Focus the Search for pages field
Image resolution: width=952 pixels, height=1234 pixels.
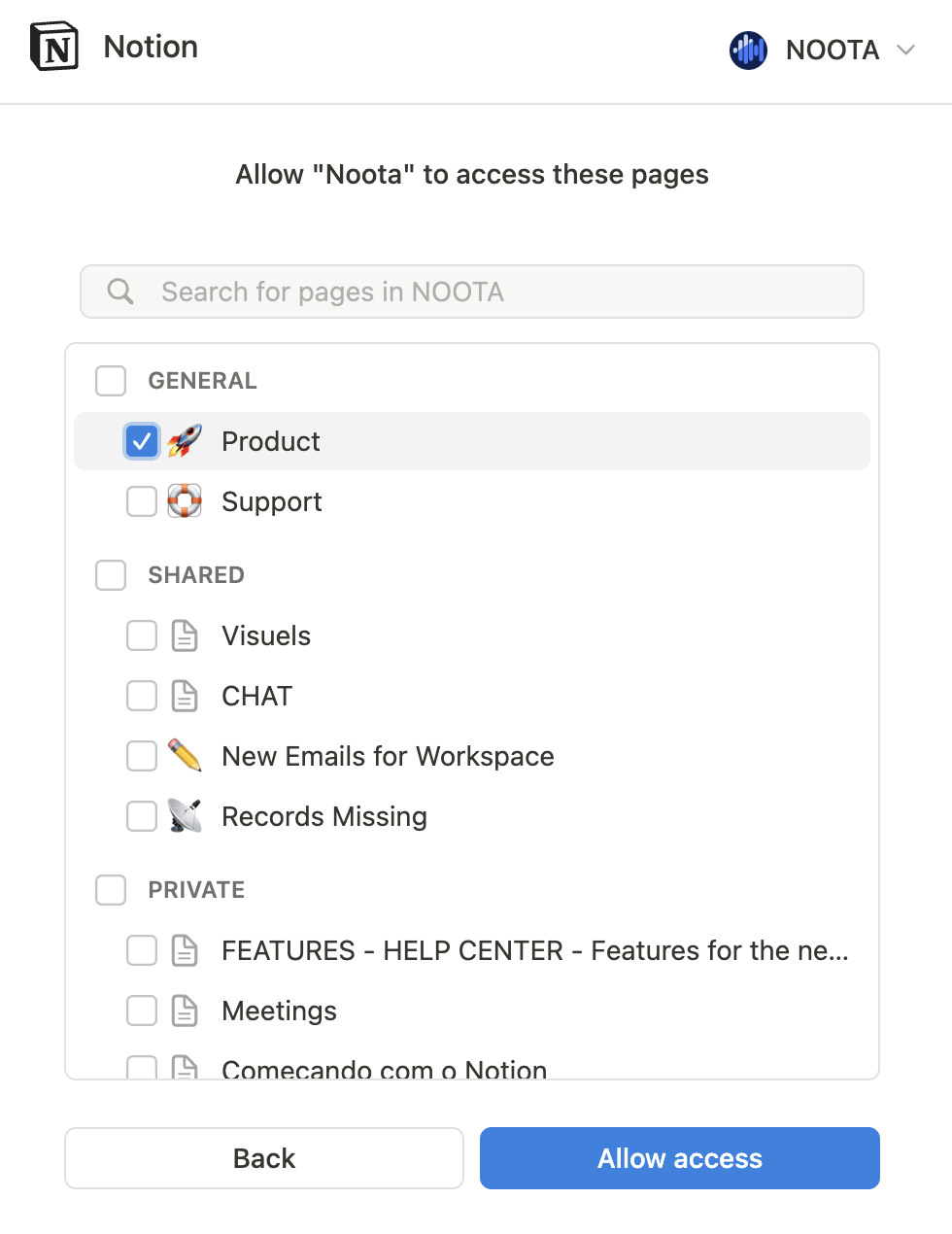tap(486, 291)
